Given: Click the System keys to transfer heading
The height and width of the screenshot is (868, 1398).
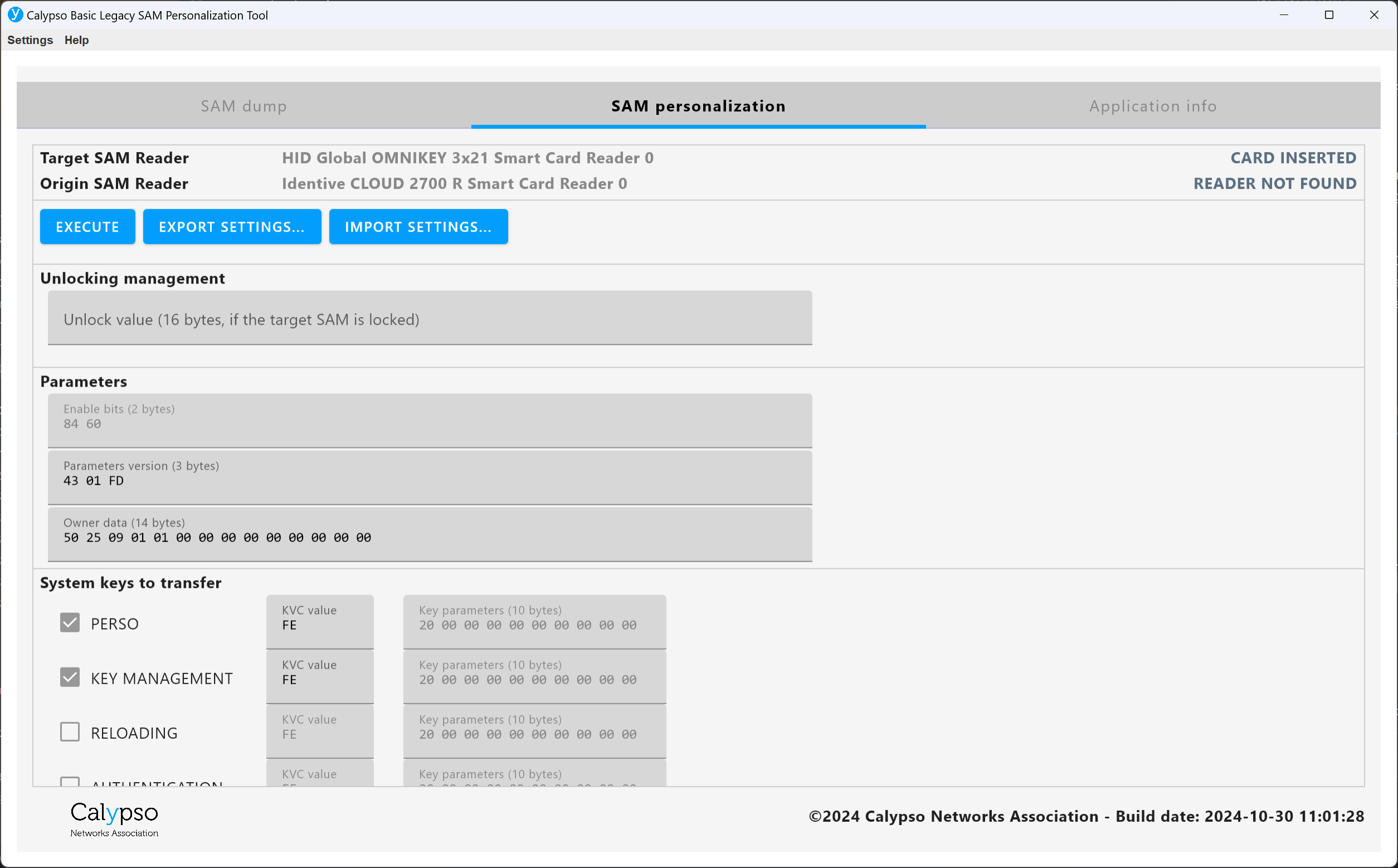Looking at the screenshot, I should point(131,583).
